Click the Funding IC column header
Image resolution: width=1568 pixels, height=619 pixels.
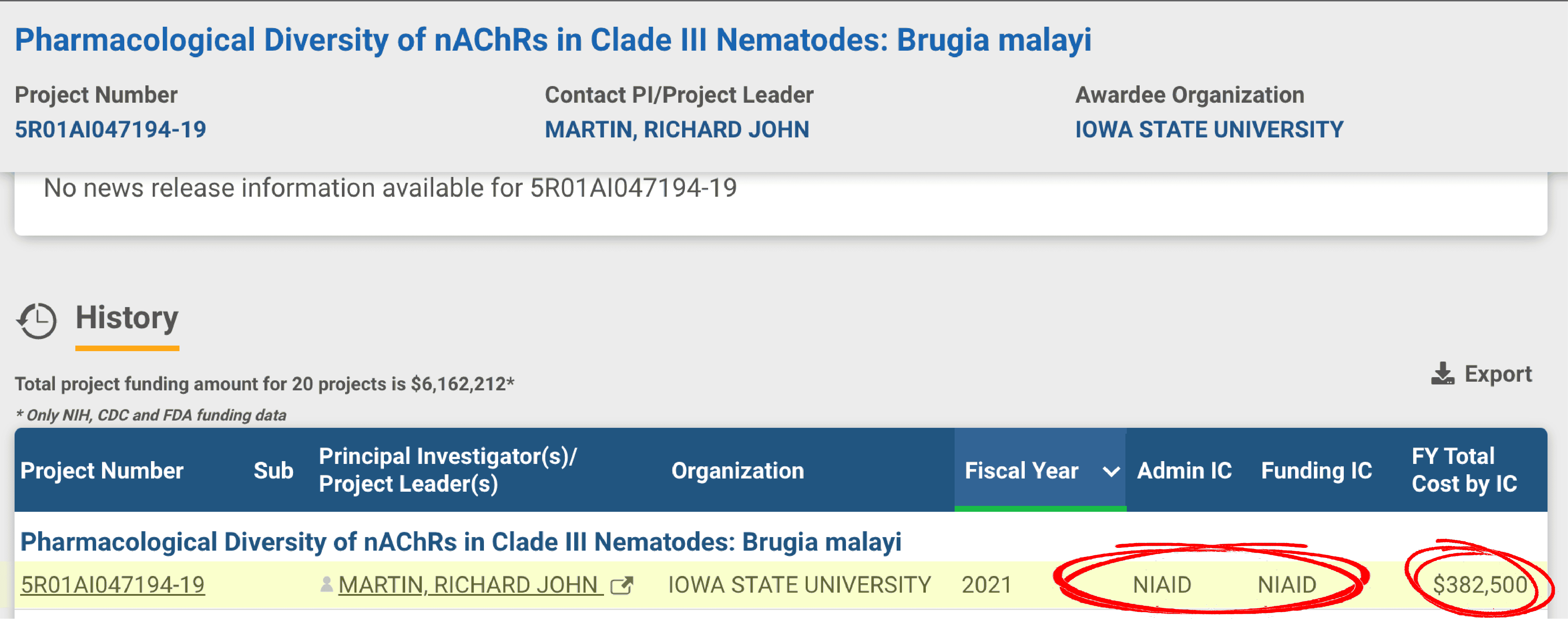tap(1316, 470)
